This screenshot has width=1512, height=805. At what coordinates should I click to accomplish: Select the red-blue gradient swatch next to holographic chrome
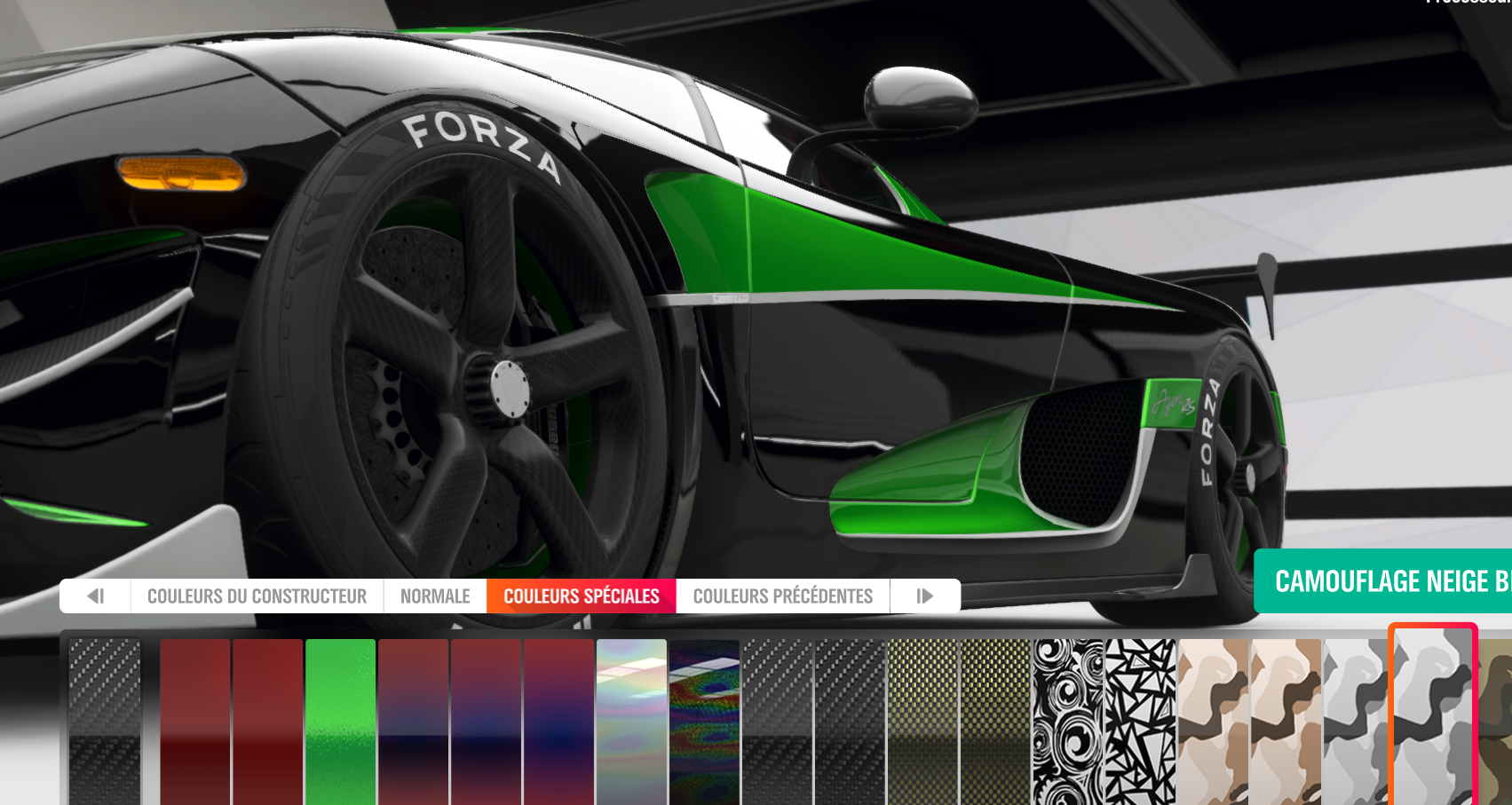tap(559, 722)
